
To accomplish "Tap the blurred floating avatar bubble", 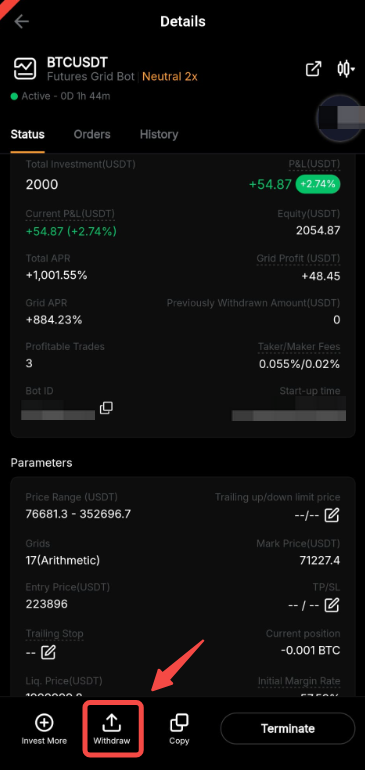I will (x=341, y=118).
